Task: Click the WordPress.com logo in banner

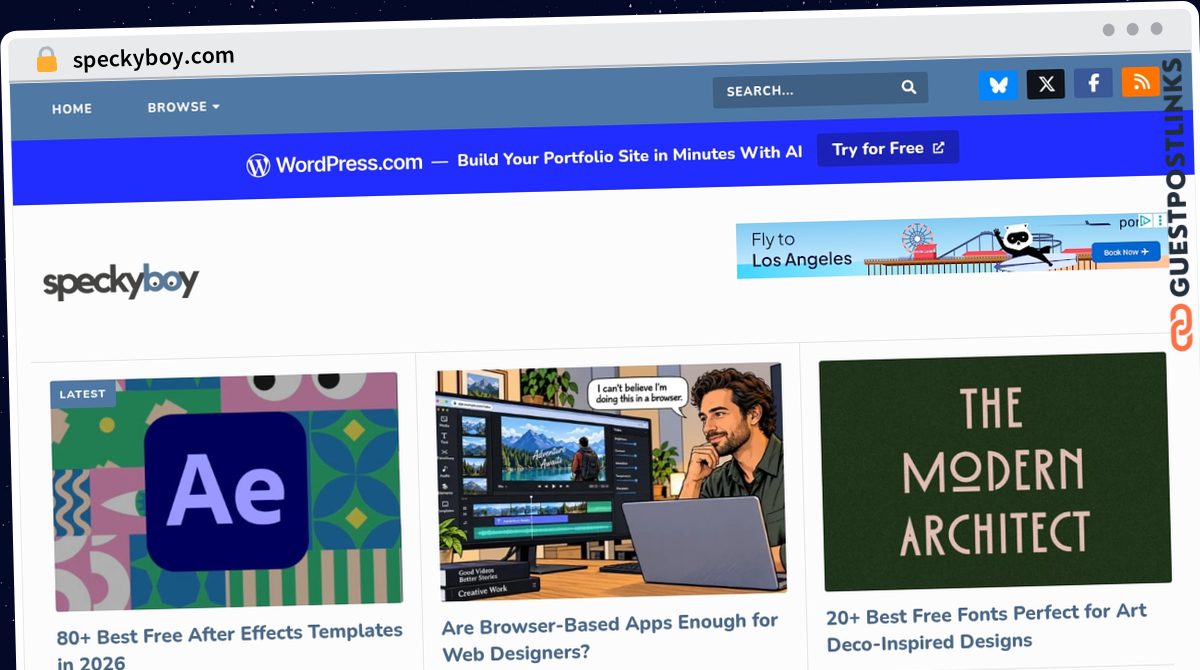Action: (x=334, y=164)
